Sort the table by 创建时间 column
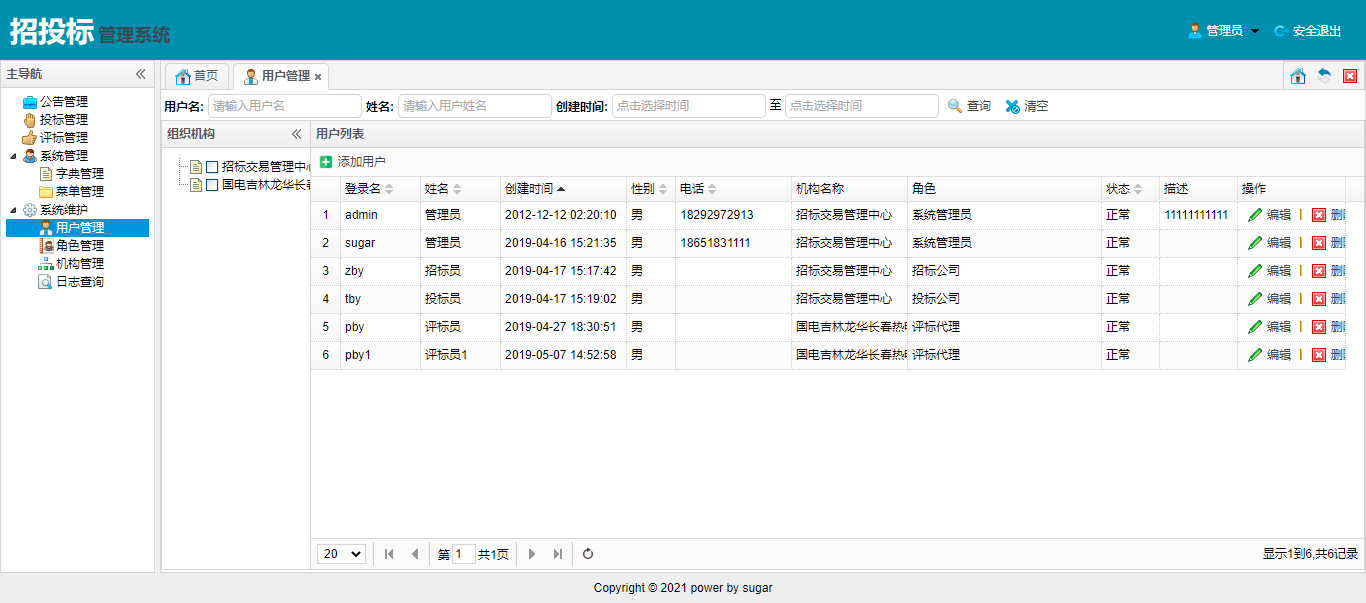Screen dimensions: 1366x603 coord(534,189)
